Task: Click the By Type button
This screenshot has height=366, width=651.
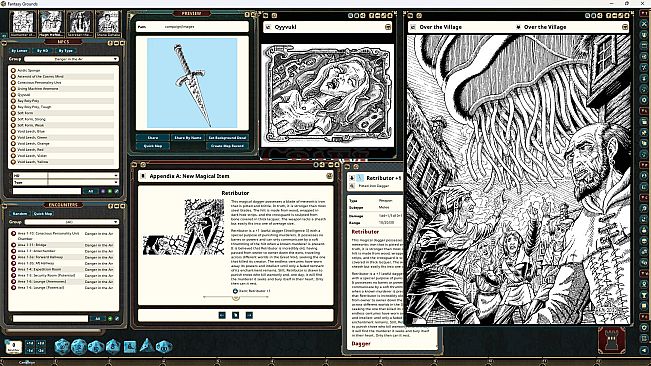Action: tap(65, 51)
